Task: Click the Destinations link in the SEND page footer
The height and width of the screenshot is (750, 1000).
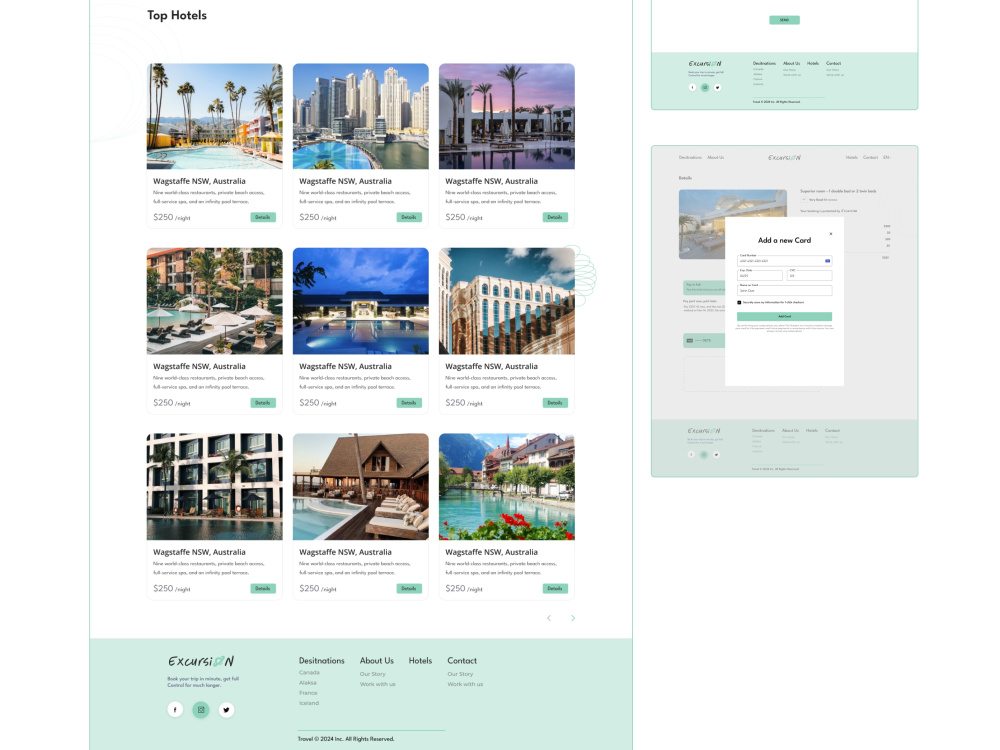Action: (x=764, y=64)
